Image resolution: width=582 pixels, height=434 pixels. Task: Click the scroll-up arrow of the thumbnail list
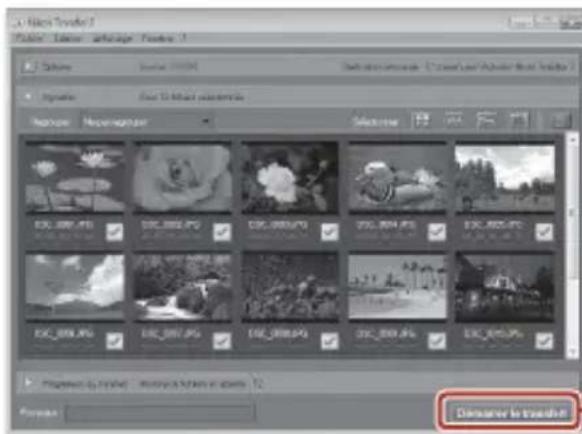click(x=572, y=140)
